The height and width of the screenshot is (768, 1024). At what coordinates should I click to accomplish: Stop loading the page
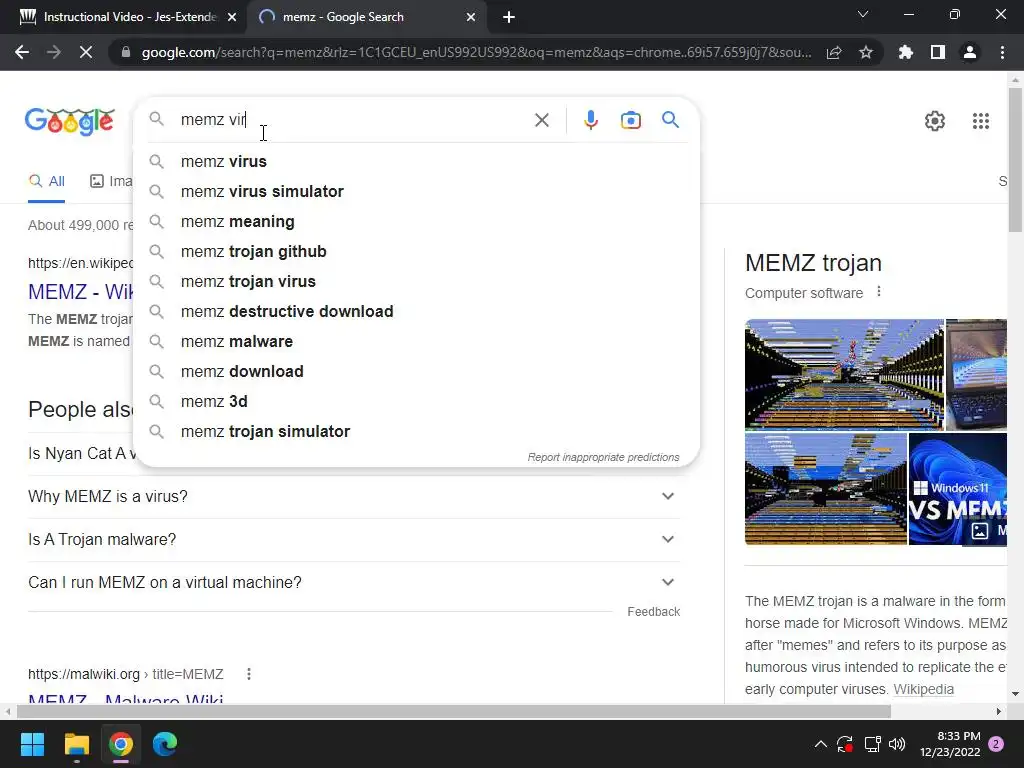[86, 52]
